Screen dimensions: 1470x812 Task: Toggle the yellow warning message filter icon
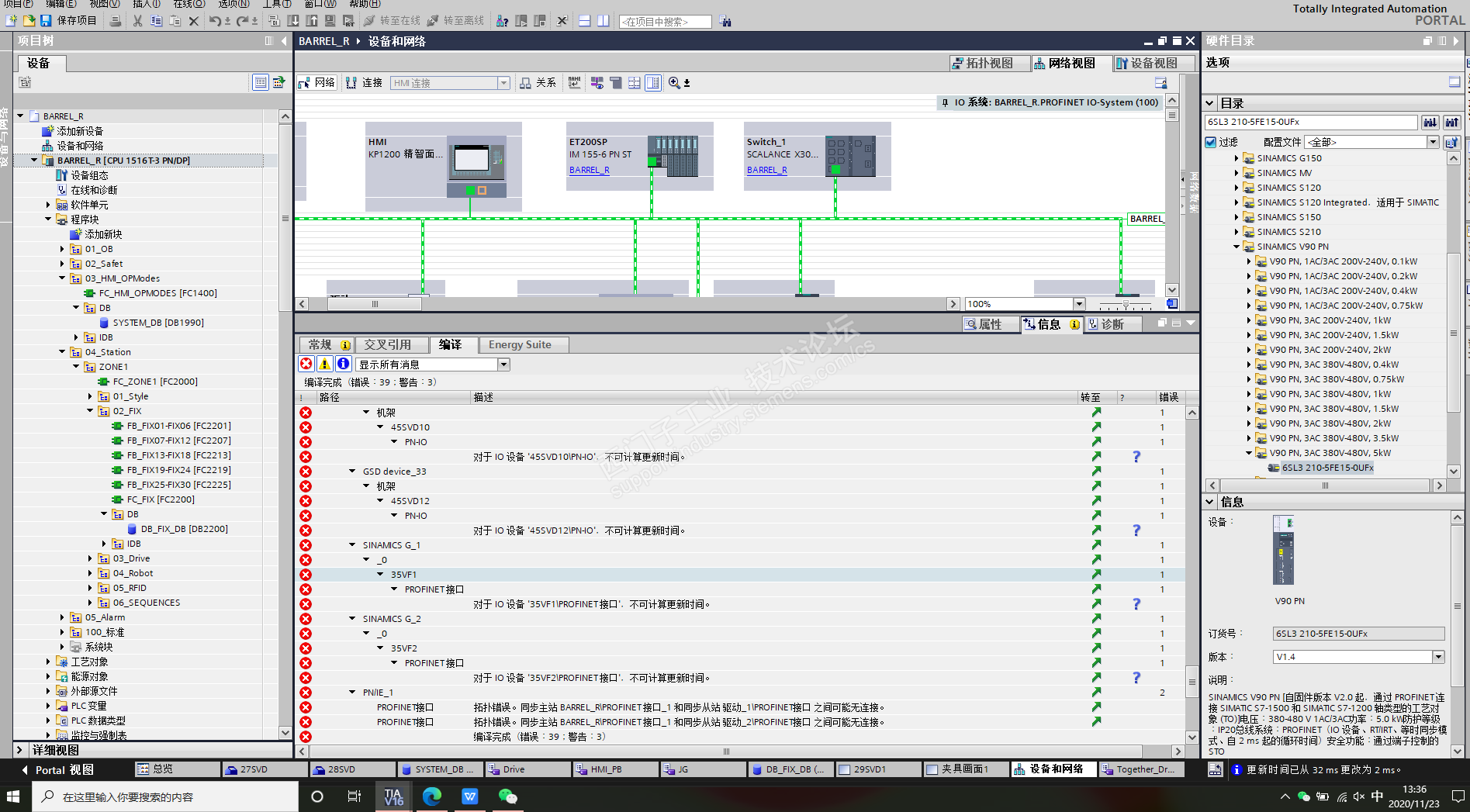(325, 364)
